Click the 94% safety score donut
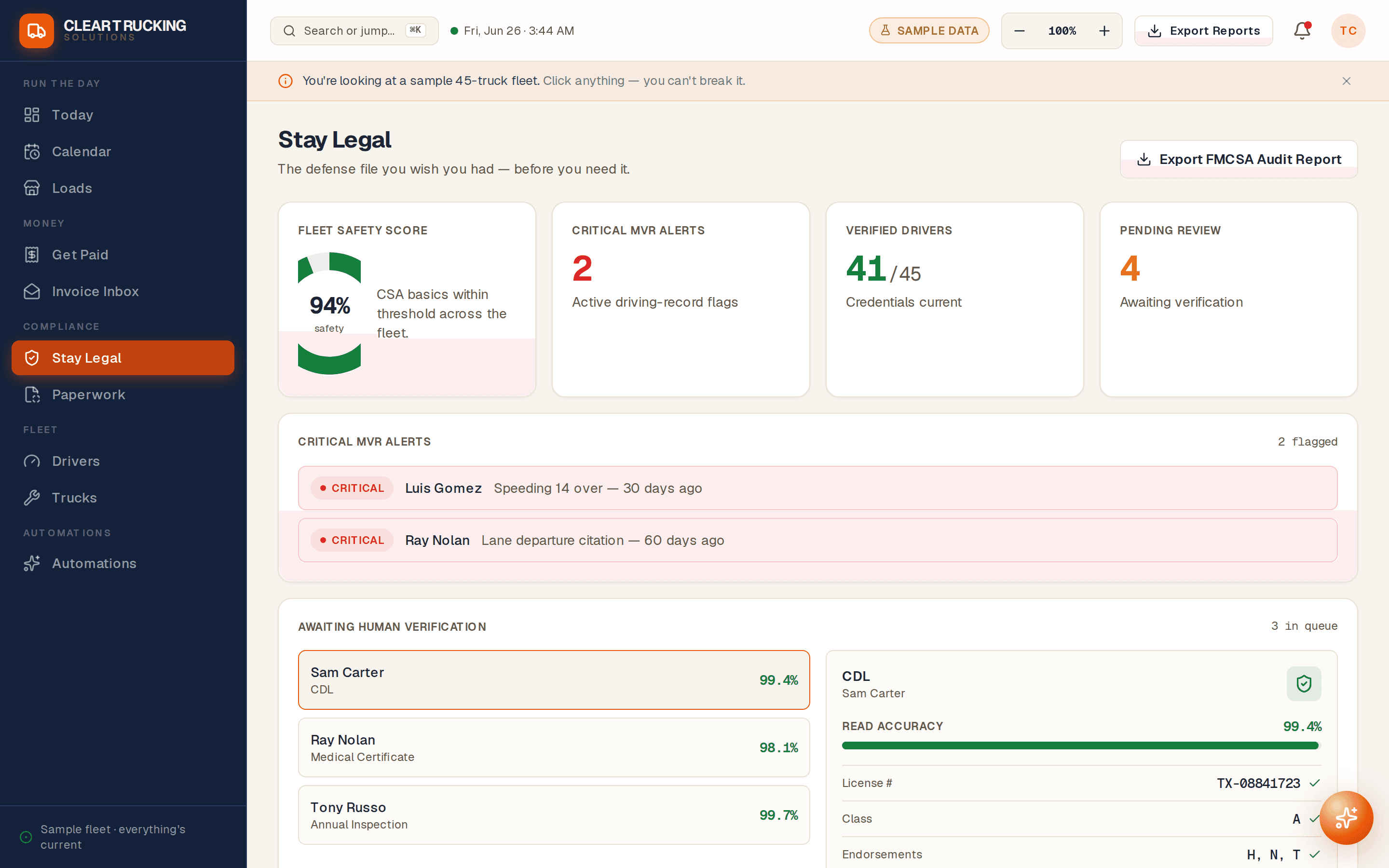The image size is (1389, 868). (329, 313)
